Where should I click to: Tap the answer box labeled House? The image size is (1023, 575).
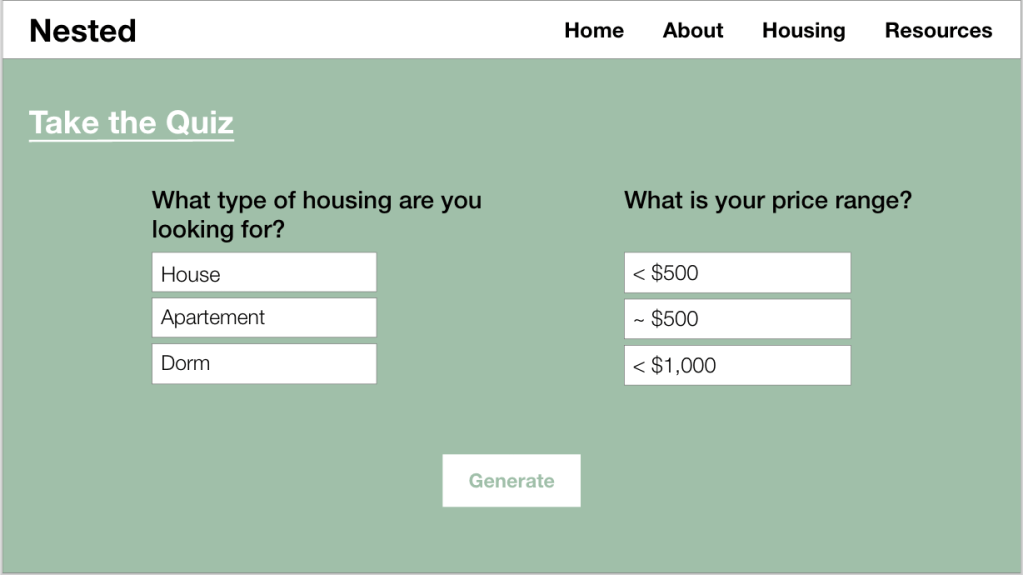point(264,273)
